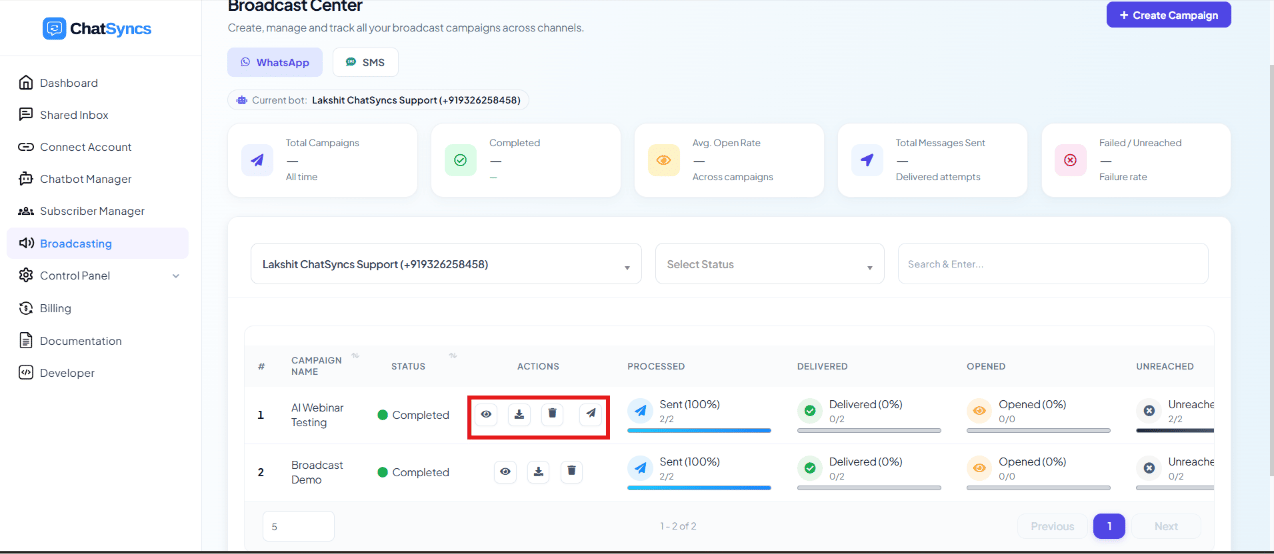Go to the Next page

pos(1166,526)
